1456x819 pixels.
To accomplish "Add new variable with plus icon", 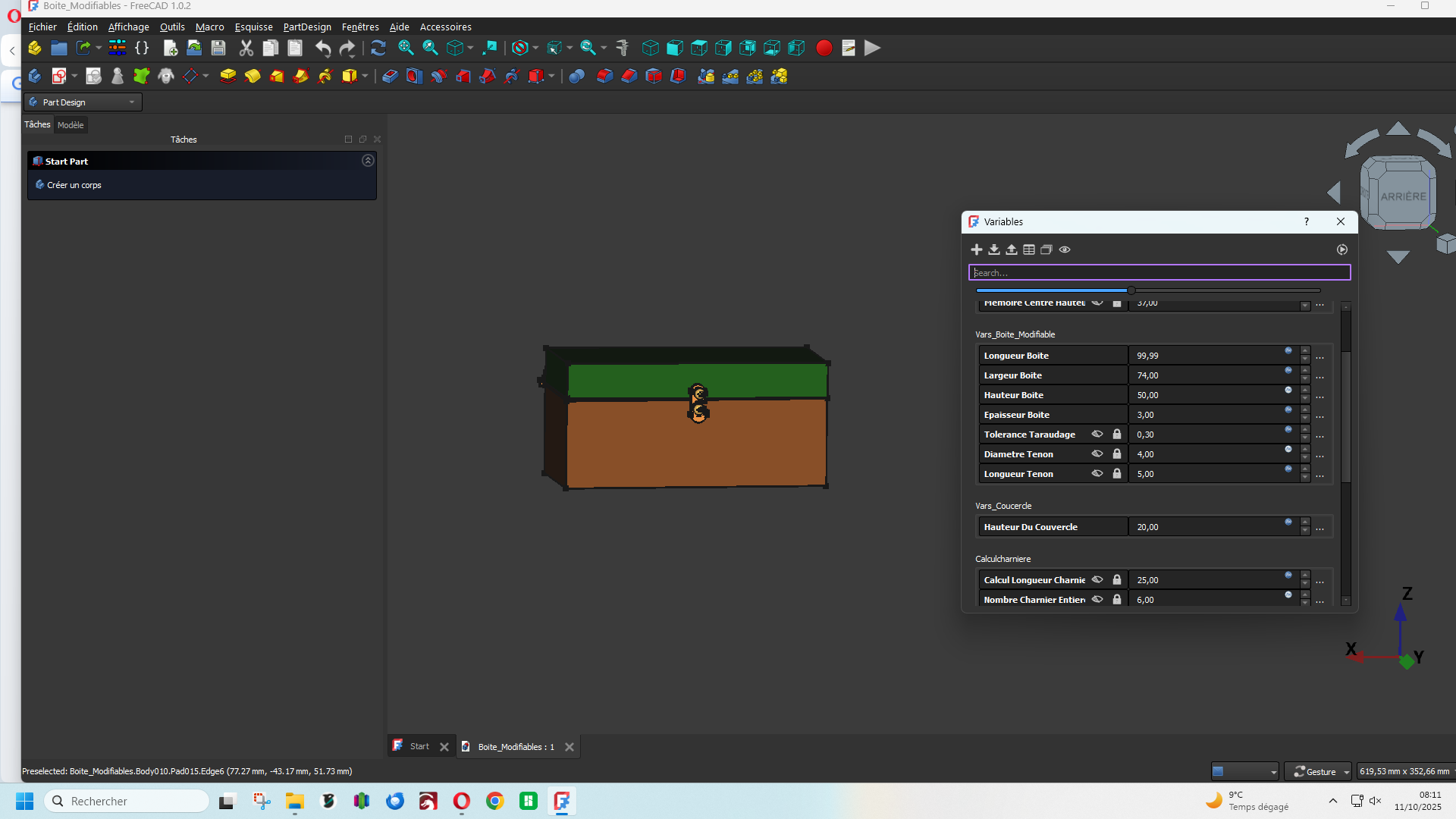I will click(x=977, y=249).
